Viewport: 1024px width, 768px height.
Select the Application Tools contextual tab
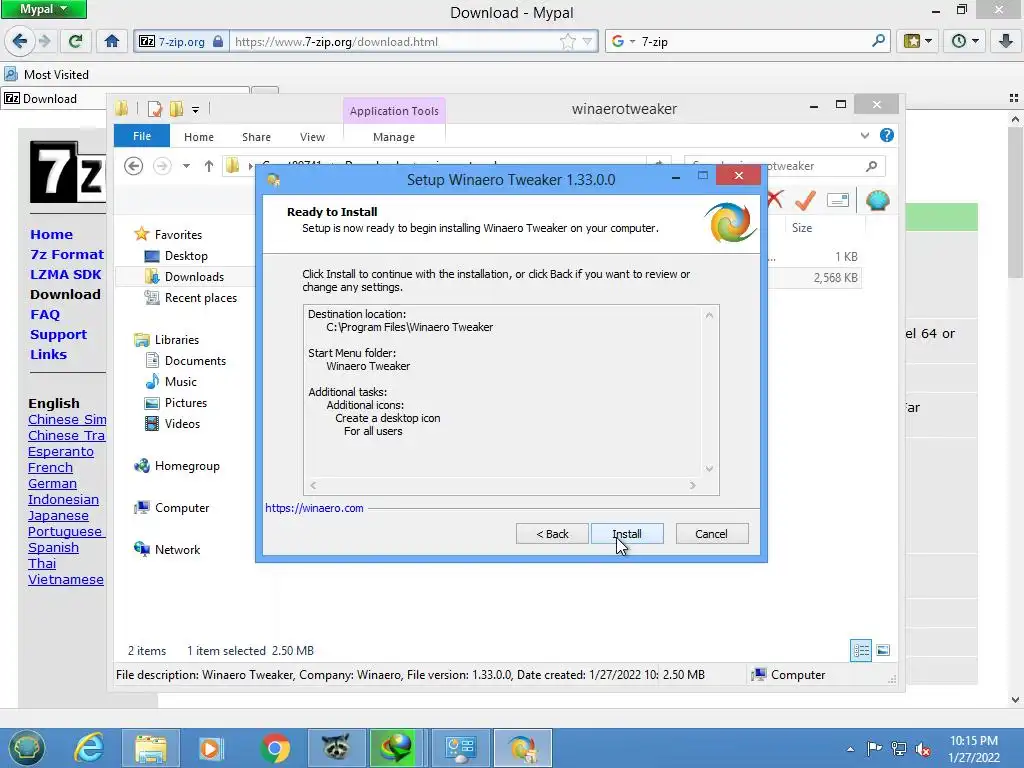coord(394,111)
